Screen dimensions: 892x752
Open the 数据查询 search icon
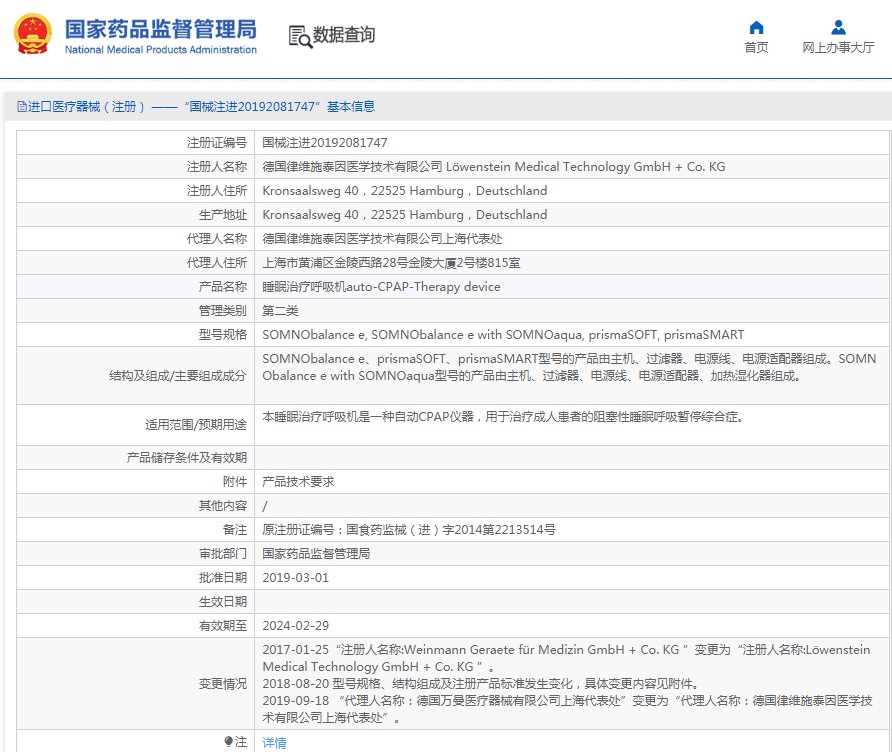tap(300, 36)
